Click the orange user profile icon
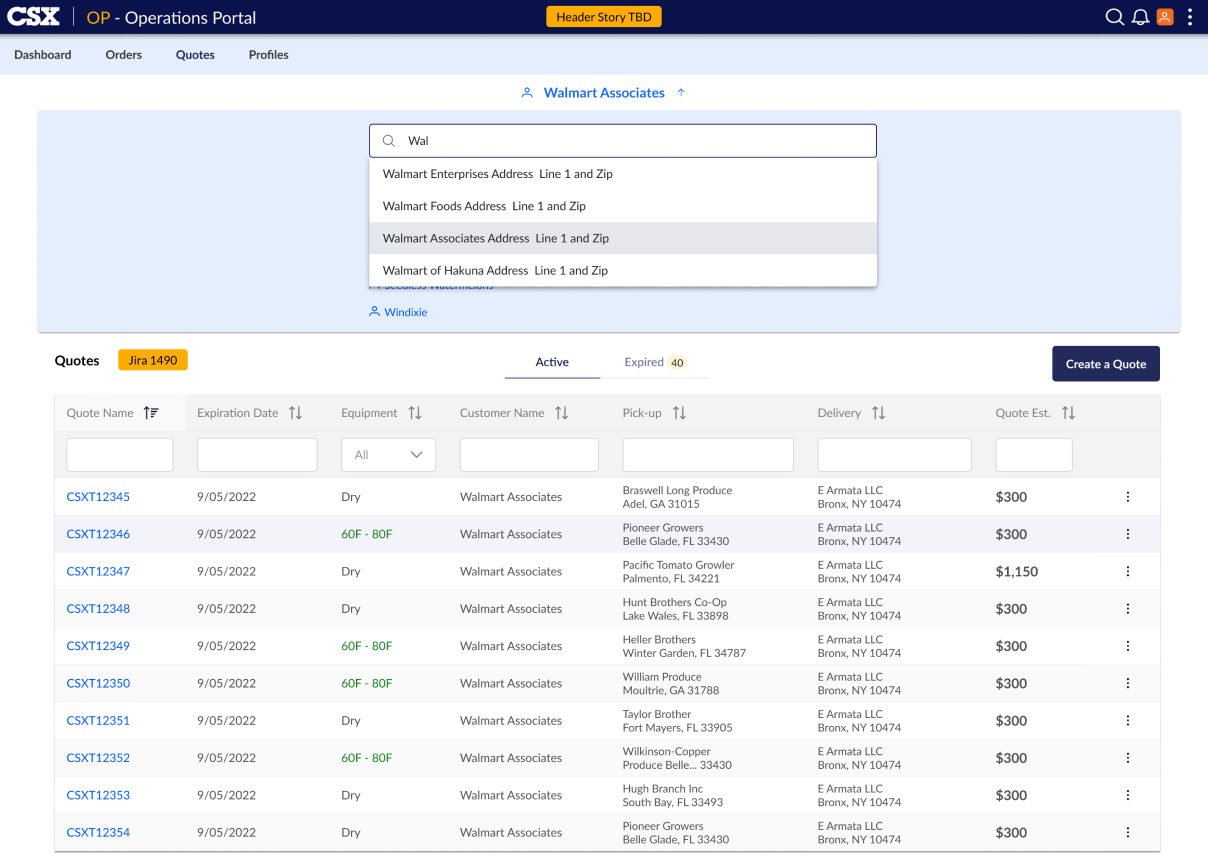Viewport: 1208px width, 868px height. 1165,17
